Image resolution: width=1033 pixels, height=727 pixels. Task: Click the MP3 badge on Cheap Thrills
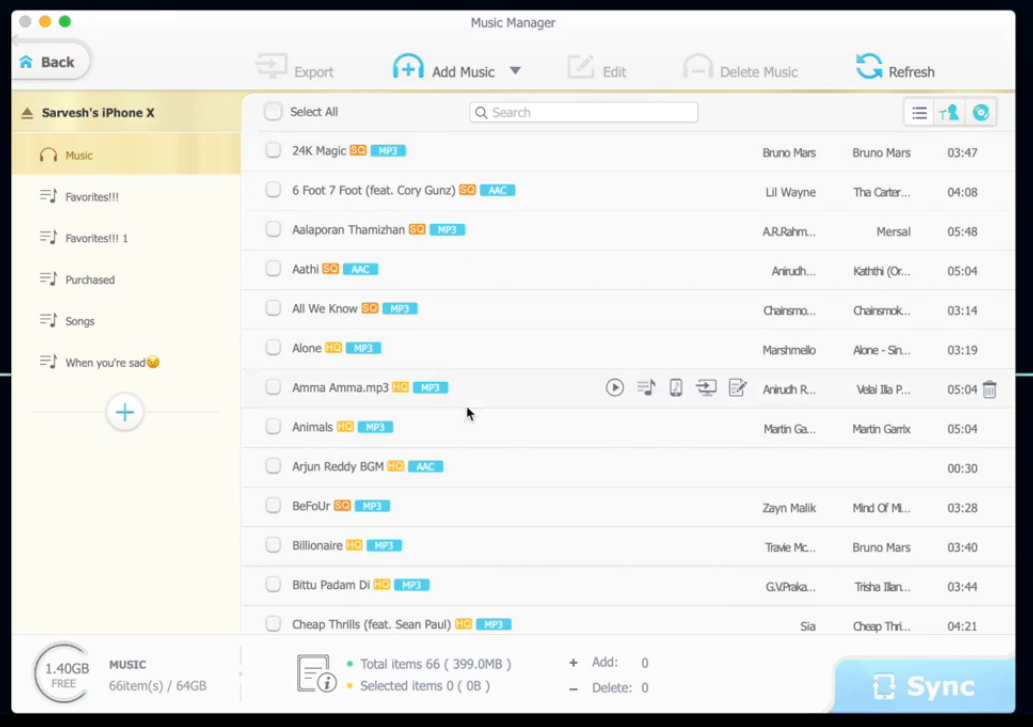click(x=493, y=625)
